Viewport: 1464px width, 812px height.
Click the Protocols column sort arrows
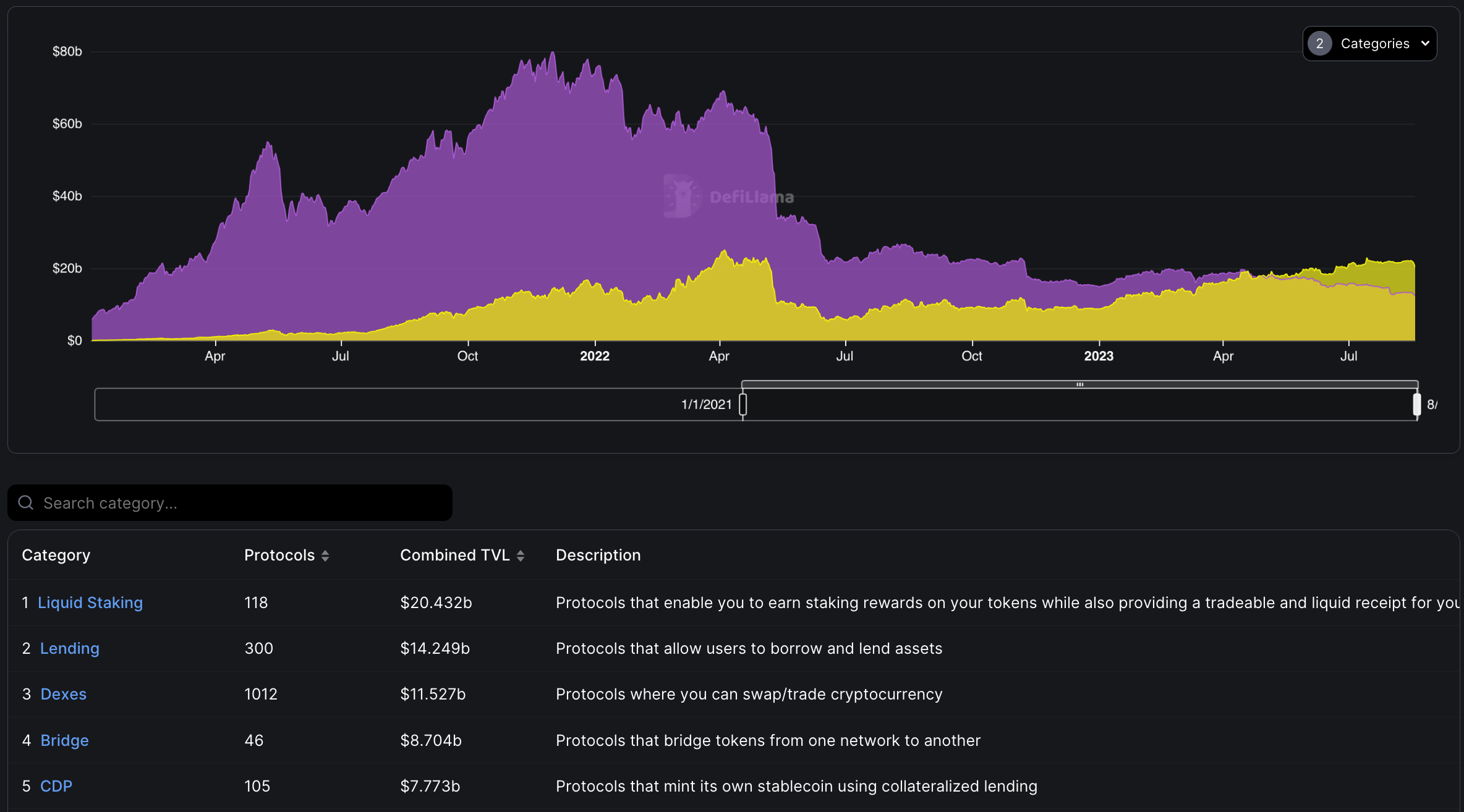[x=325, y=556]
